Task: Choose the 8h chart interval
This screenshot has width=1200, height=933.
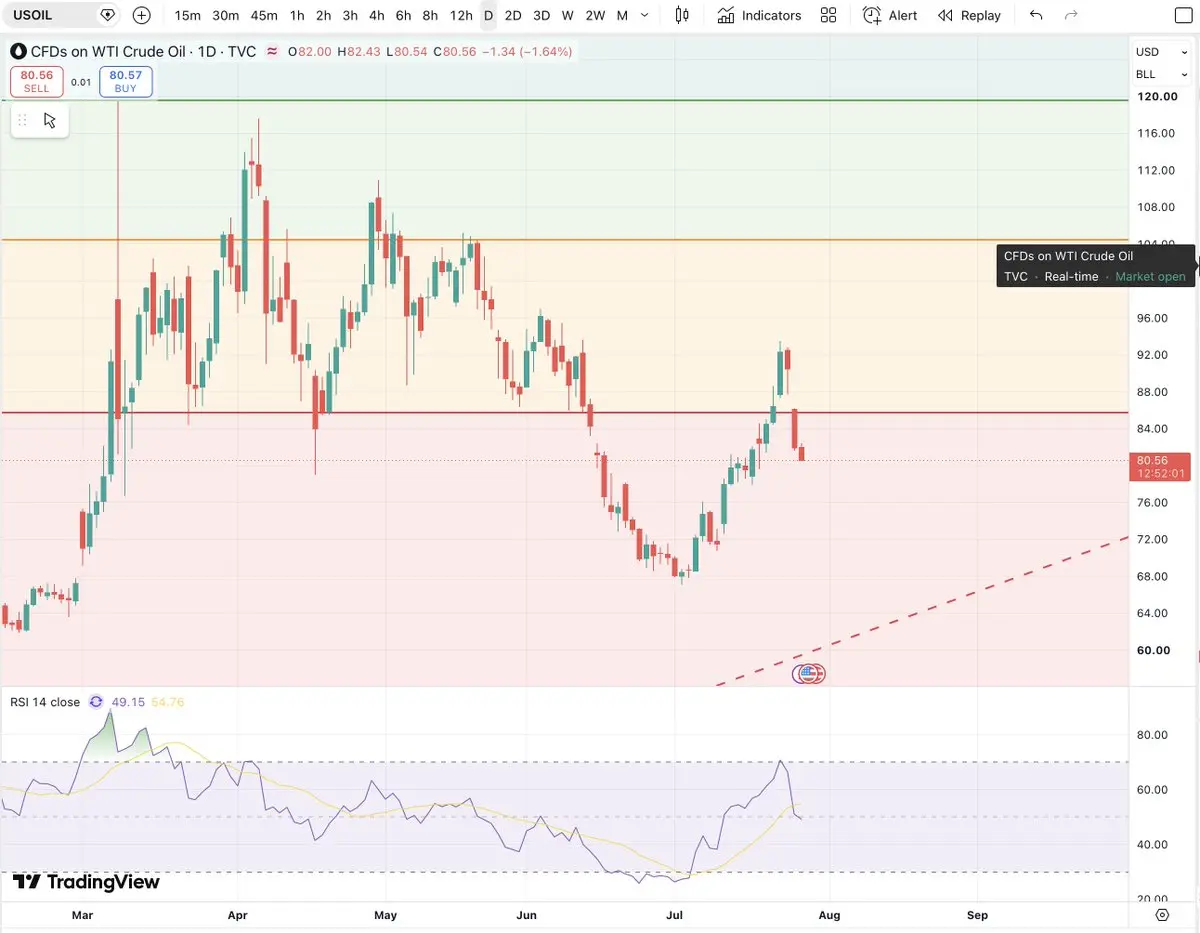Action: pyautogui.click(x=430, y=15)
